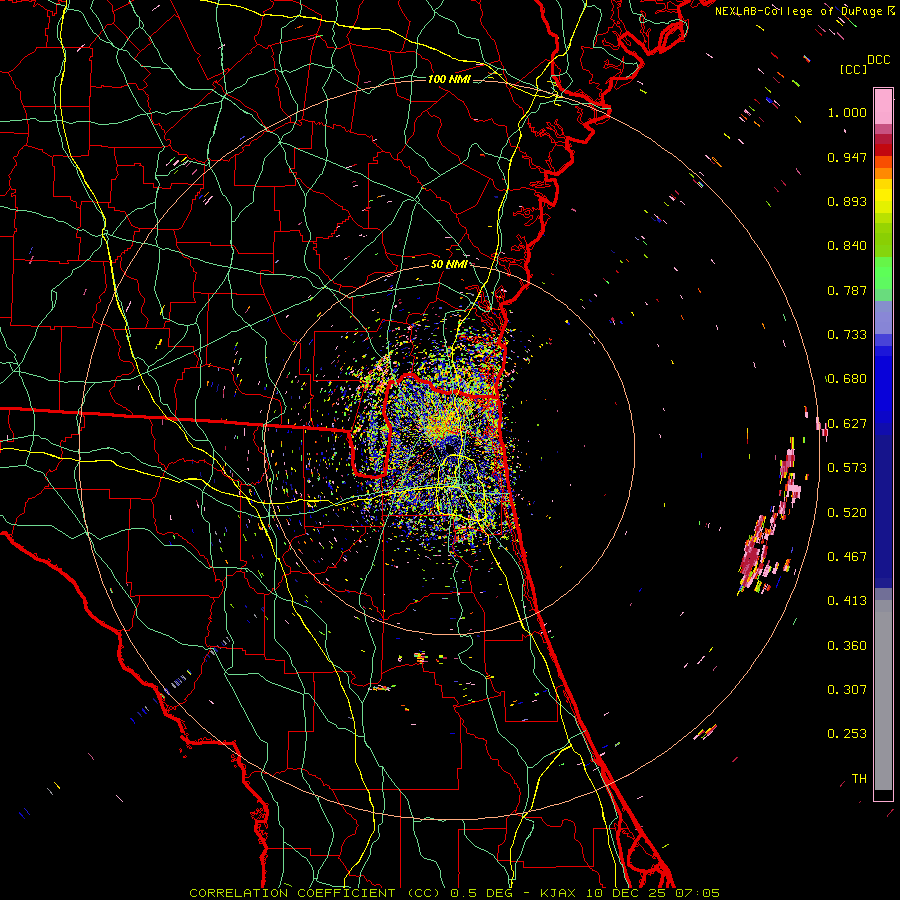
Task: Click the KJAX radar site center on map
Action: pyautogui.click(x=450, y=449)
